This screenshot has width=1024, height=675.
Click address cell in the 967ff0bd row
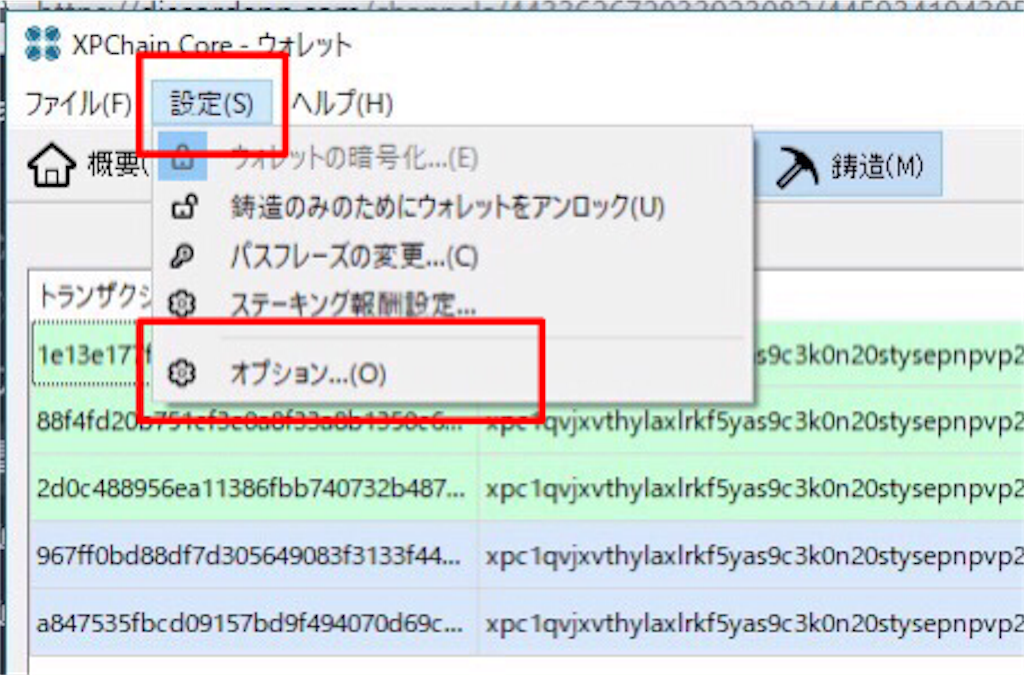pos(751,556)
